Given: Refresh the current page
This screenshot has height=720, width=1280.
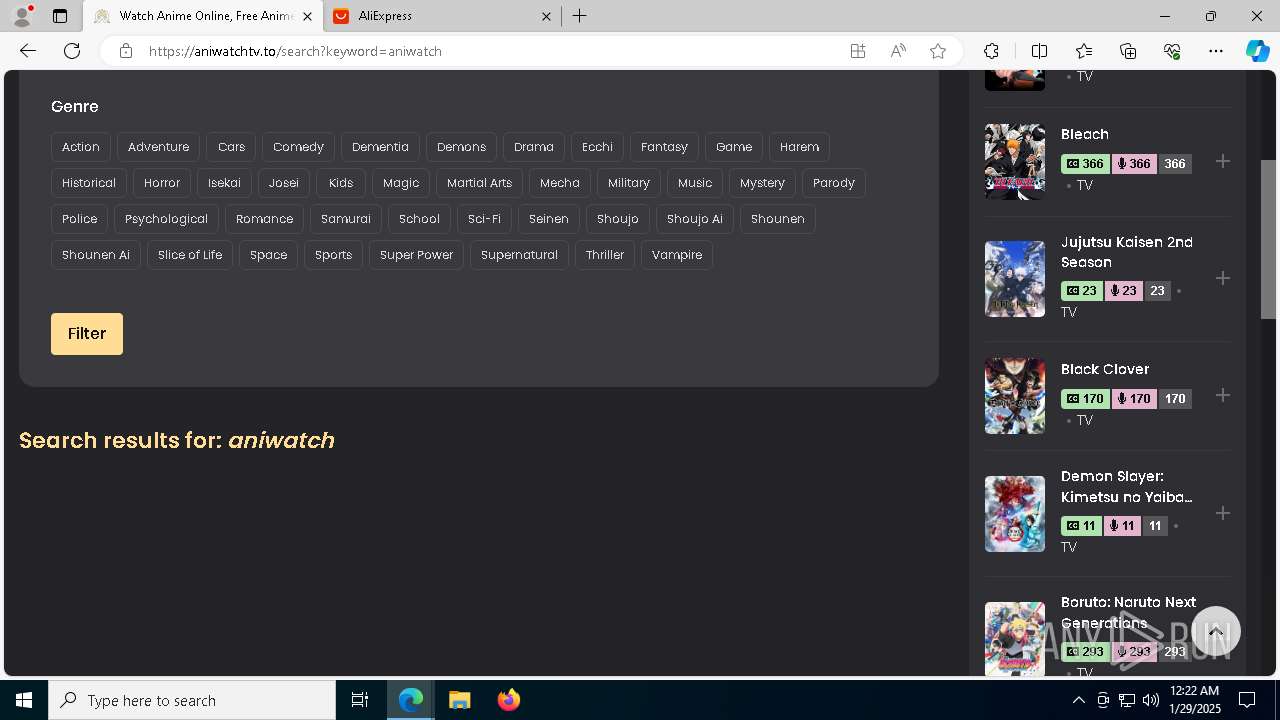Looking at the screenshot, I should tap(72, 51).
